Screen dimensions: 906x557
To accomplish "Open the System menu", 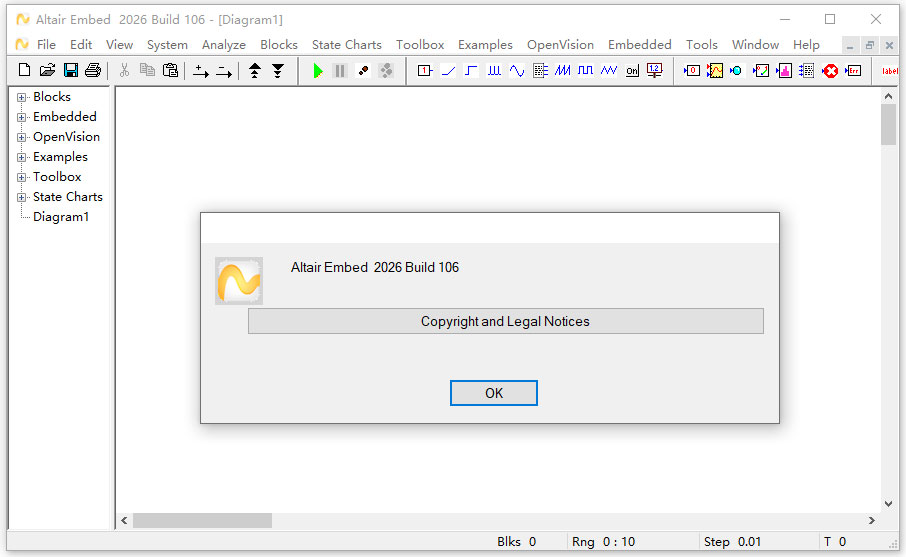I will click(167, 44).
